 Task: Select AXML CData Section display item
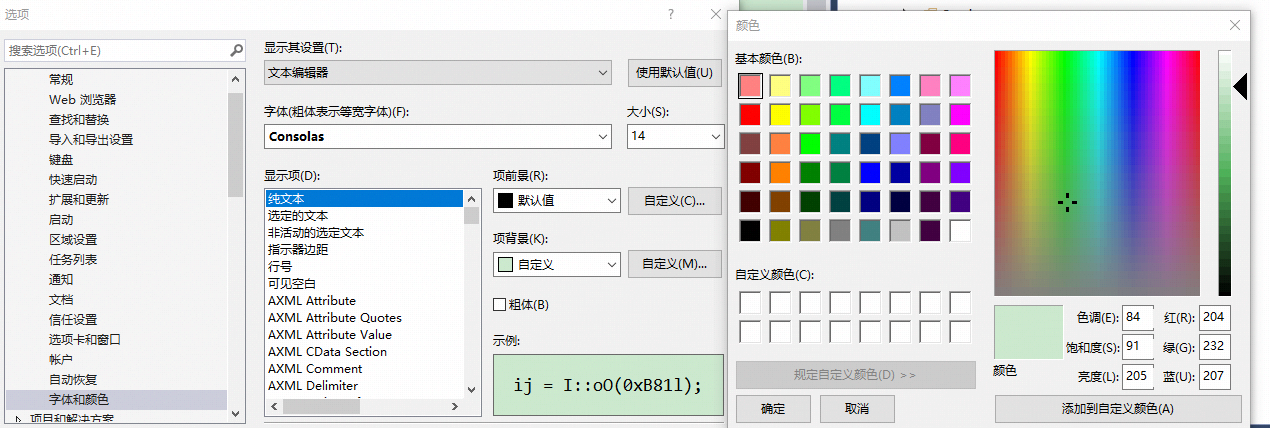(x=364, y=351)
